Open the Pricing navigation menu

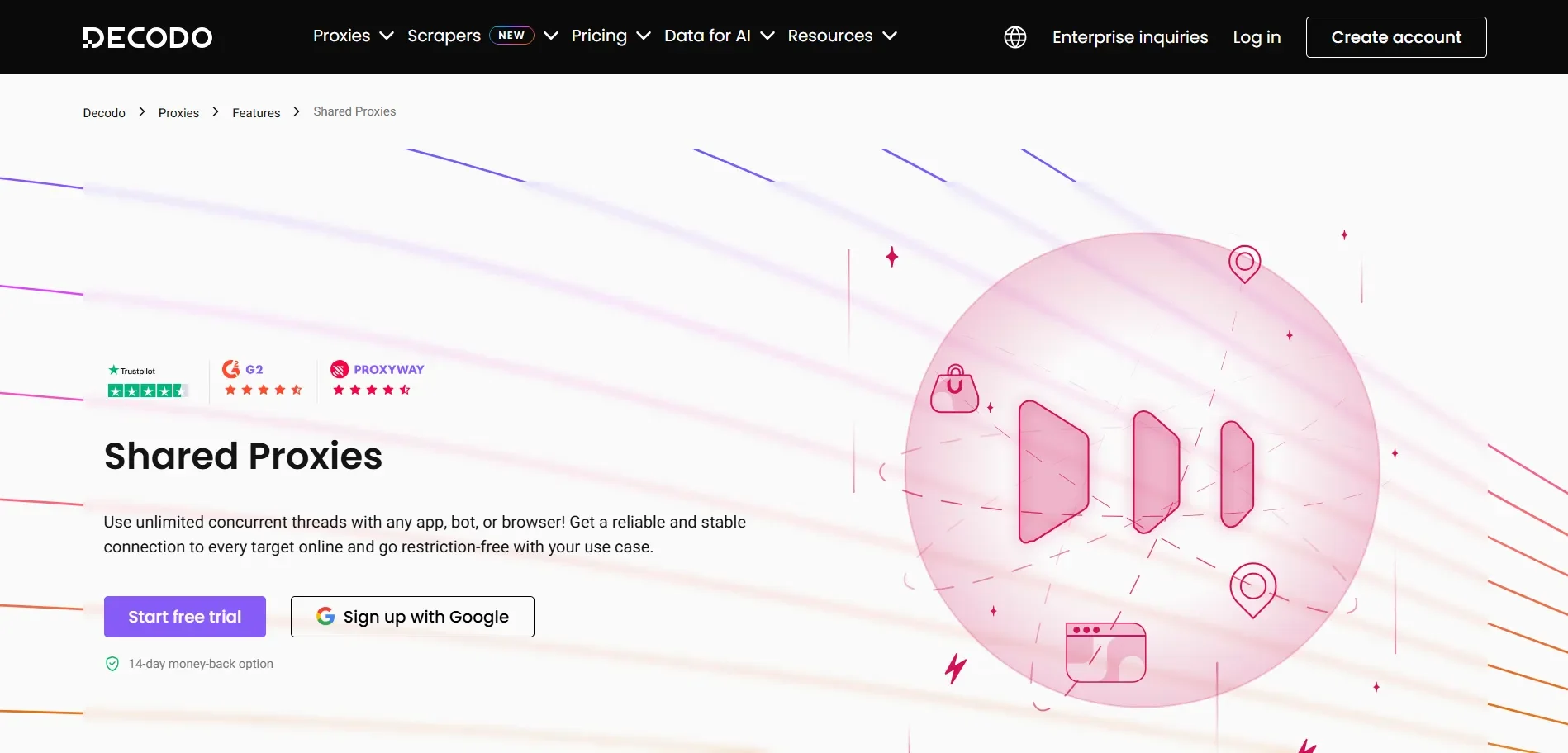599,36
